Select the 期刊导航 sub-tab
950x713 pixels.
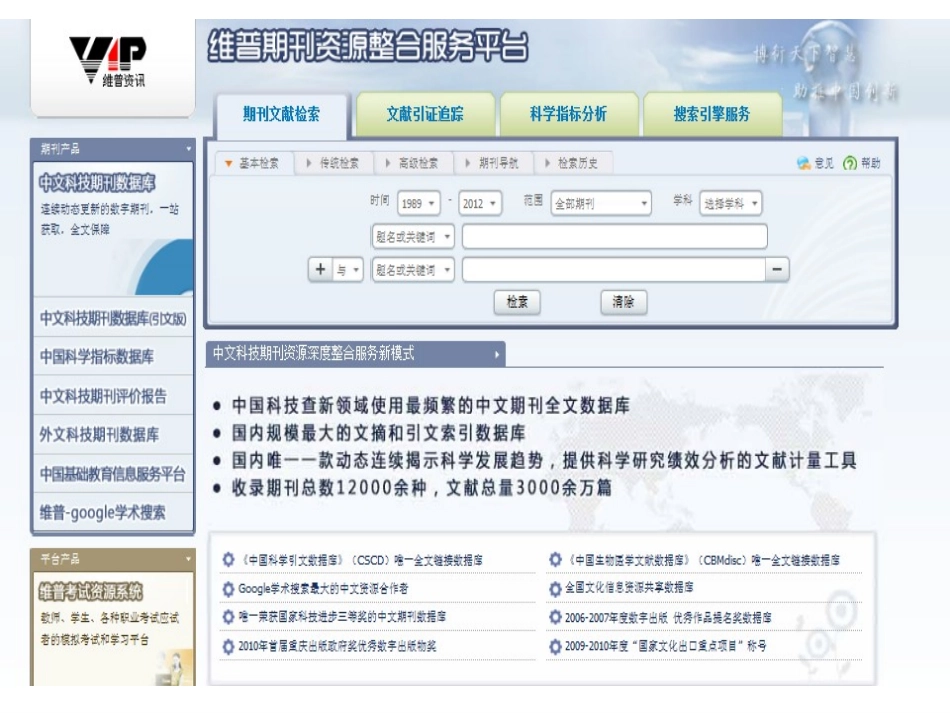pos(492,164)
